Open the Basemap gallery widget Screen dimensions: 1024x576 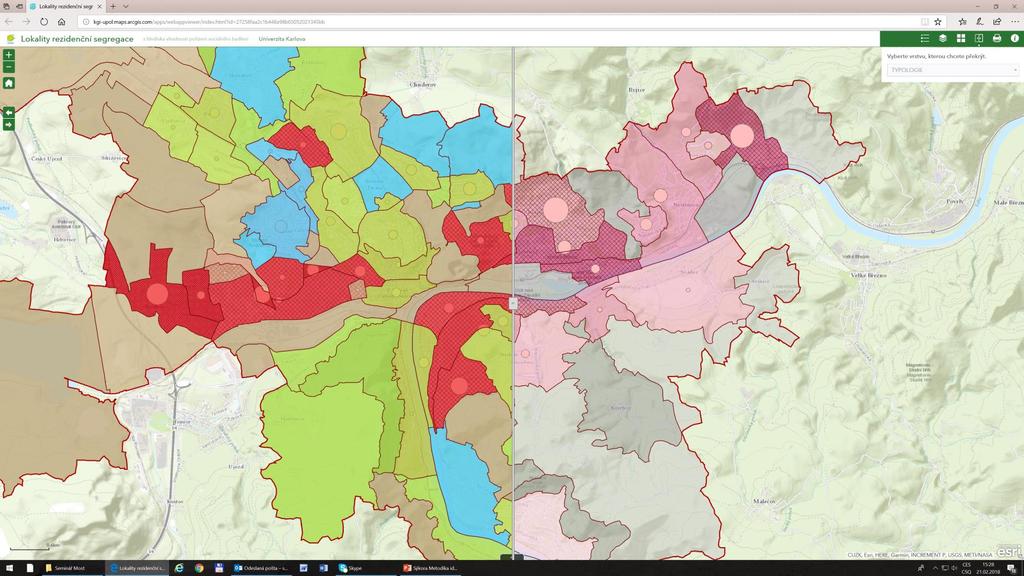961,39
